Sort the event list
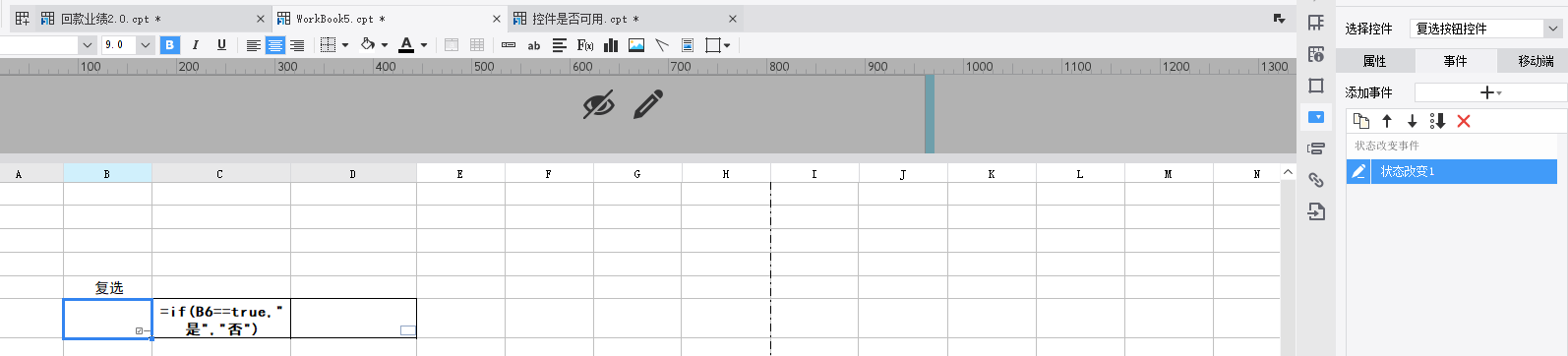The image size is (1568, 356). coord(1437,121)
